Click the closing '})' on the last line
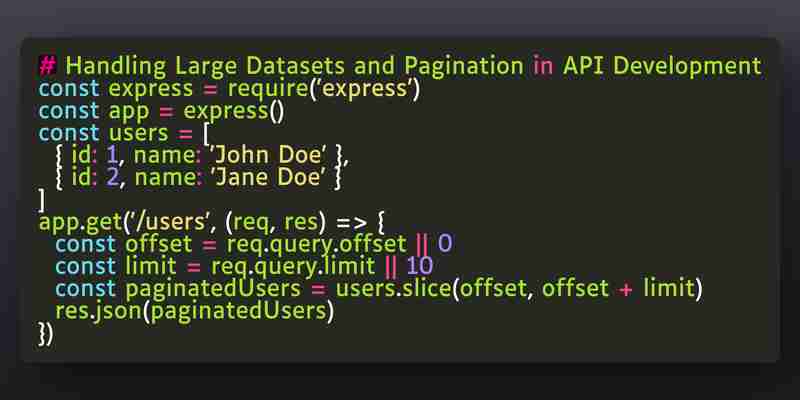 [x=45, y=334]
